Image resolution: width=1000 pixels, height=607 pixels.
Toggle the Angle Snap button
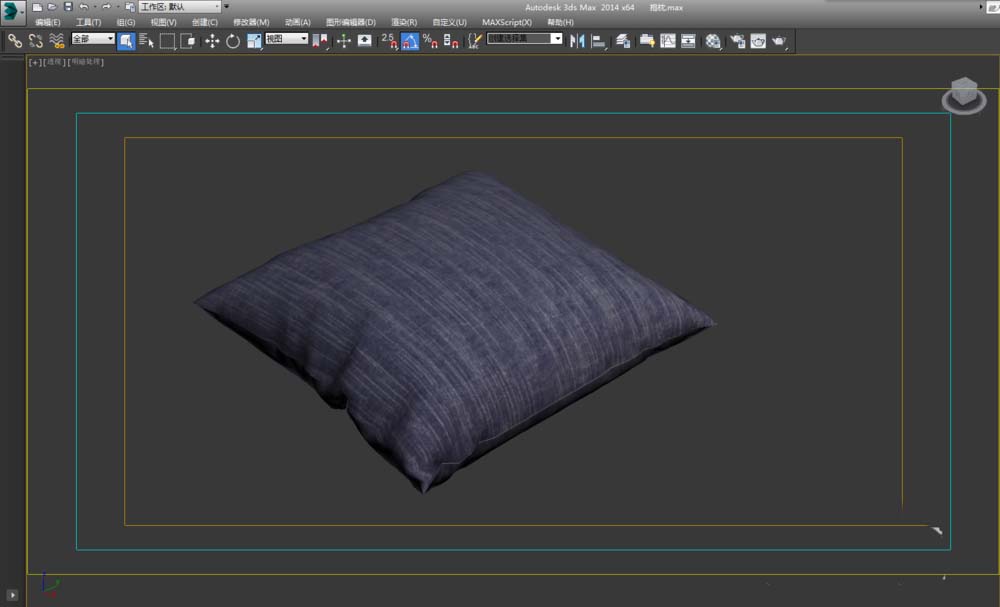[x=410, y=41]
